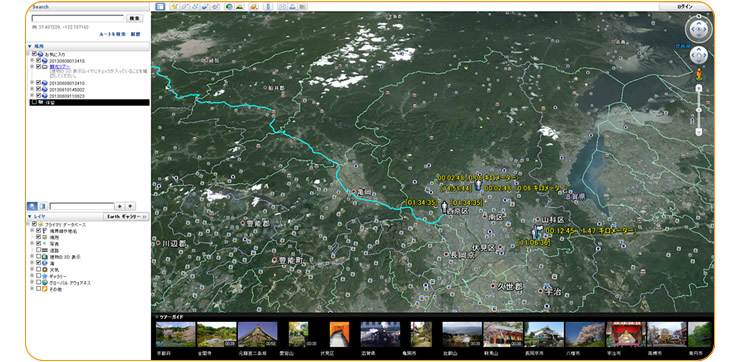Screen dimensions: 740x362
Task: Open the Earth ギャラリー tab button
Action: coord(126,216)
